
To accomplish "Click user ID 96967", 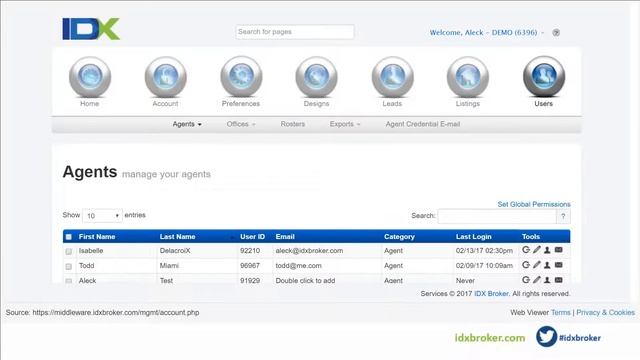I will [x=250, y=266].
